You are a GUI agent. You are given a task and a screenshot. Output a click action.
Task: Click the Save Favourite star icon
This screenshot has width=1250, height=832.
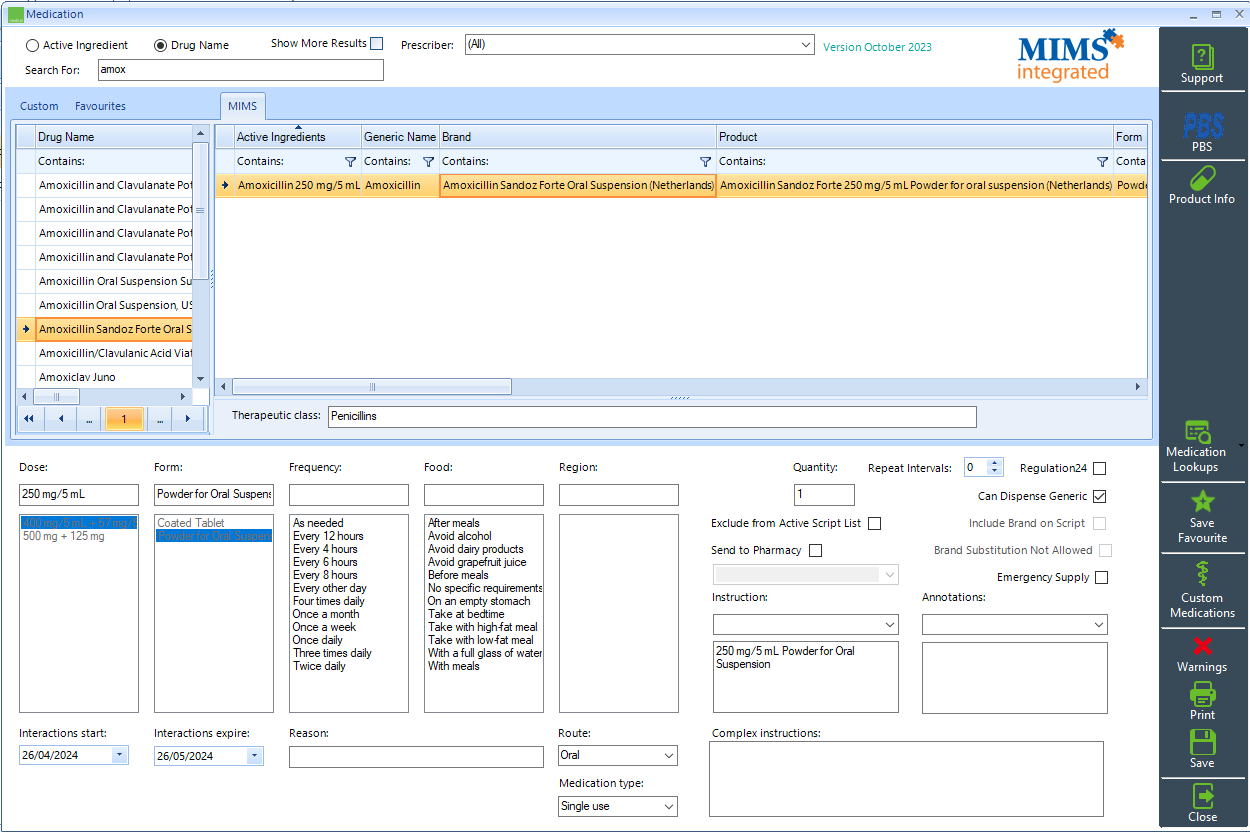(1202, 502)
